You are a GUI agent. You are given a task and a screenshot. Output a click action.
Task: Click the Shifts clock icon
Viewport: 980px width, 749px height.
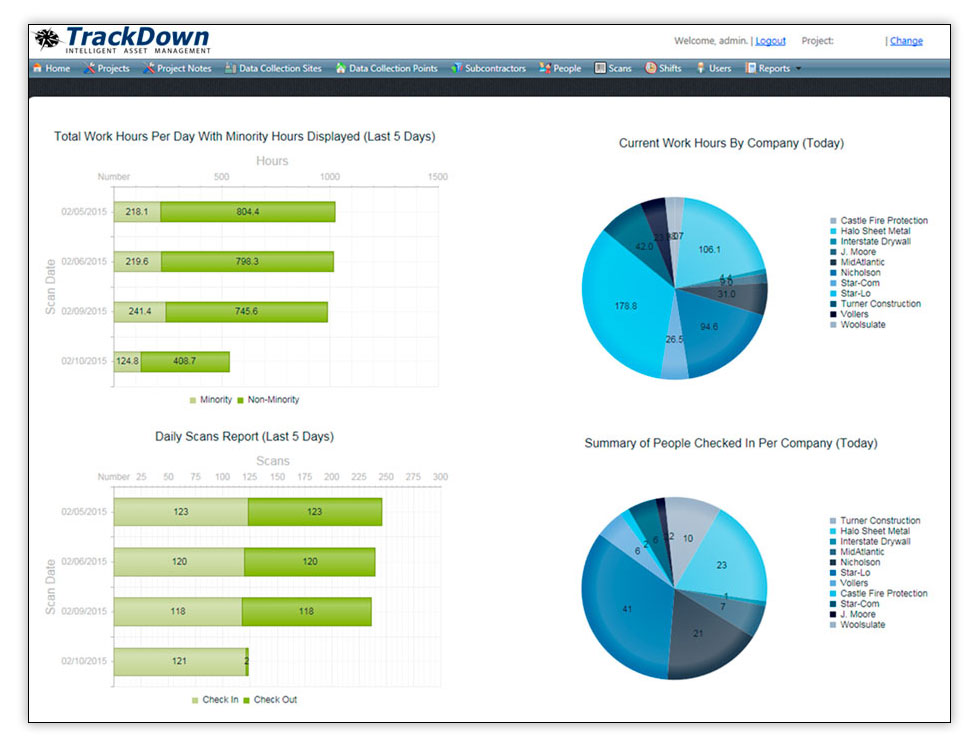pos(651,68)
